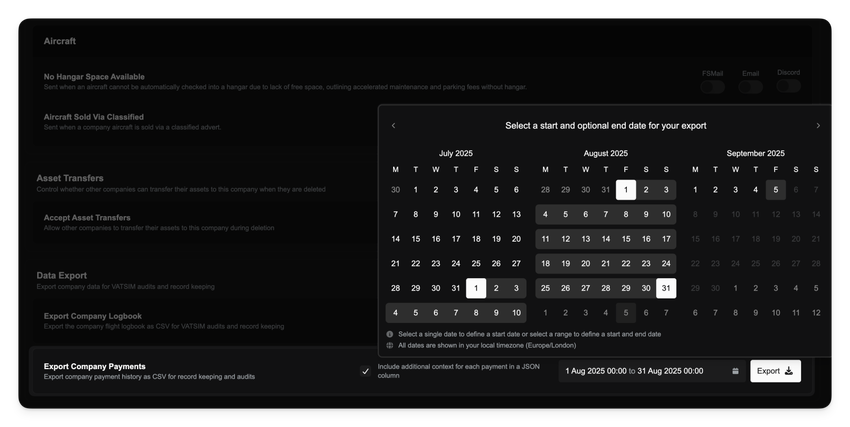Uncheck the include additional JSON context checkbox
This screenshot has width=850, height=427.
click(365, 371)
